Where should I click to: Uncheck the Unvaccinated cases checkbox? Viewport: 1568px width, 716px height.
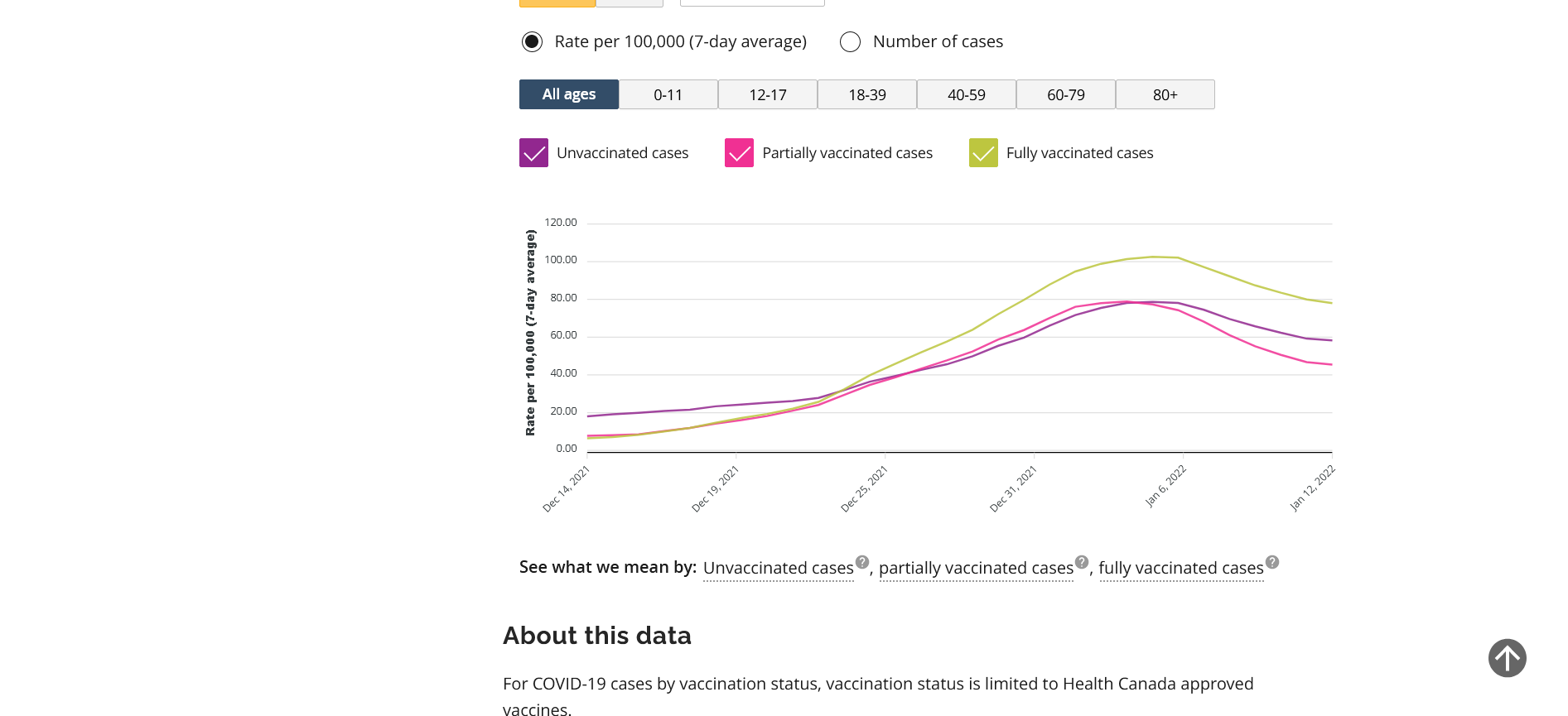tap(534, 153)
